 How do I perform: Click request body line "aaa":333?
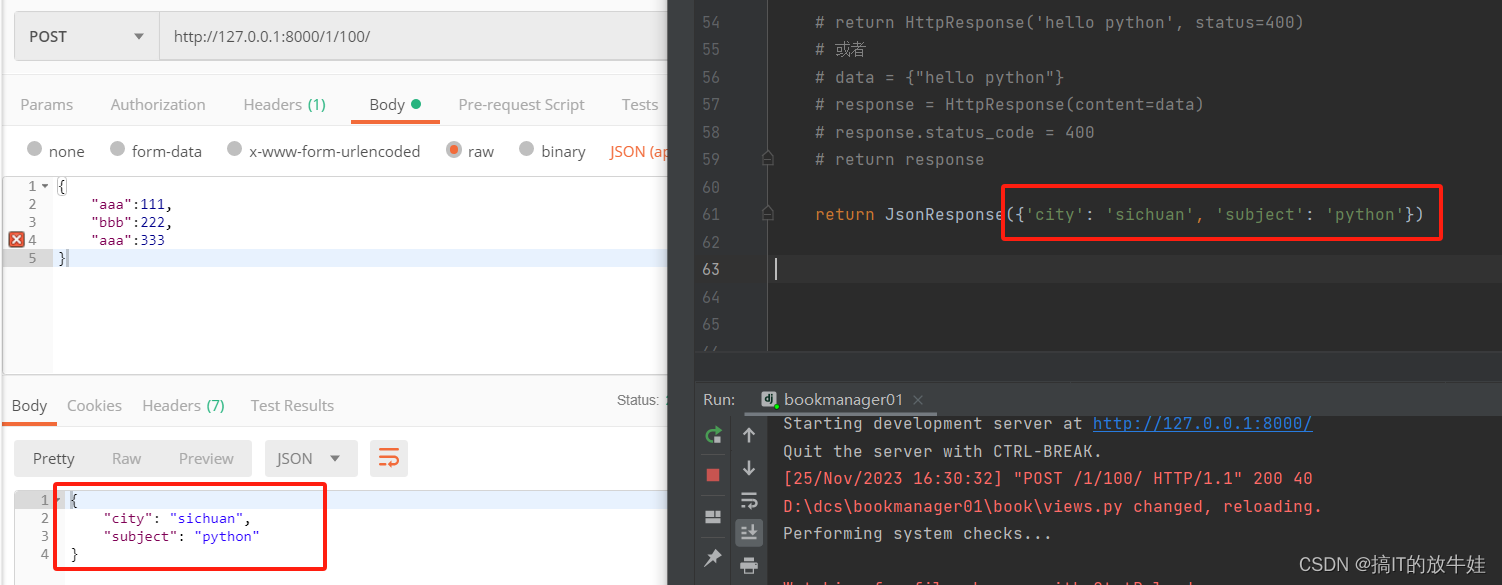[x=127, y=240]
